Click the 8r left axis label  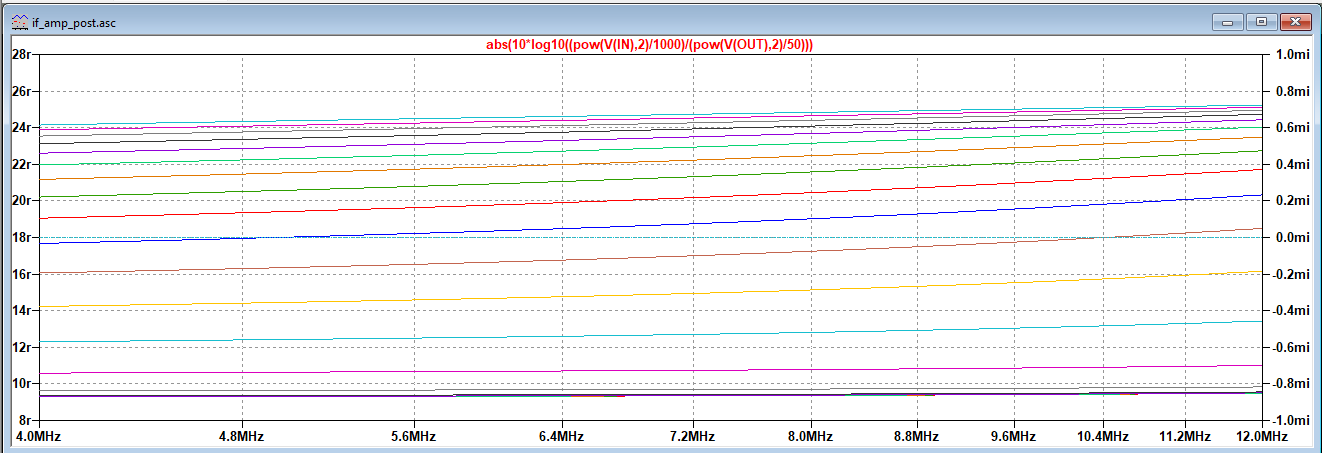25,420
